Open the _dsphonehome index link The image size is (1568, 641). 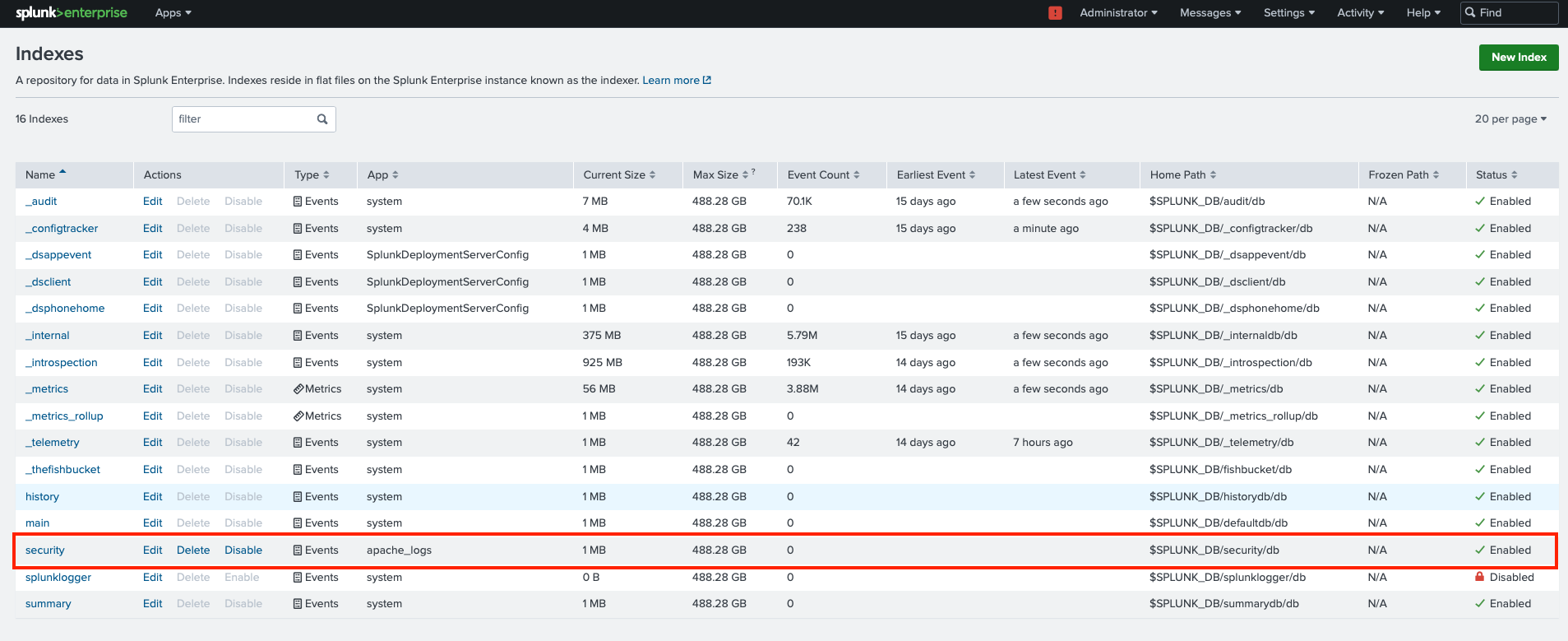65,309
